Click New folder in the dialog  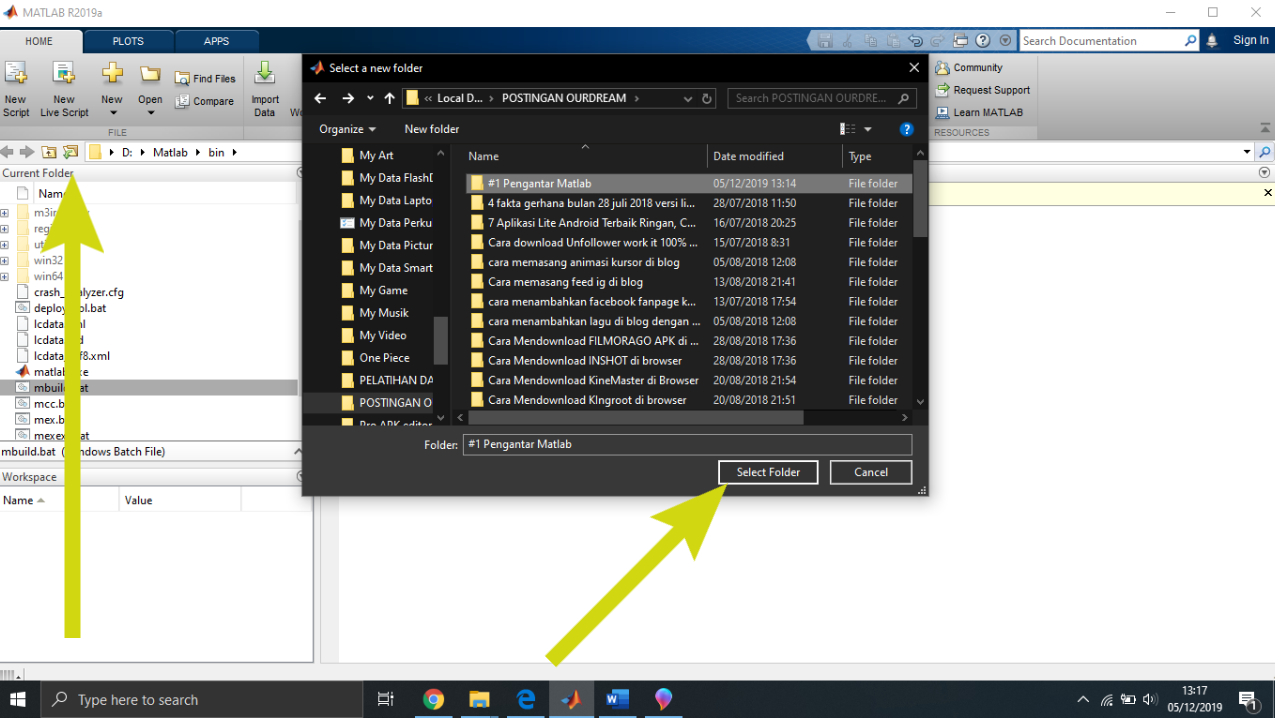pos(432,129)
